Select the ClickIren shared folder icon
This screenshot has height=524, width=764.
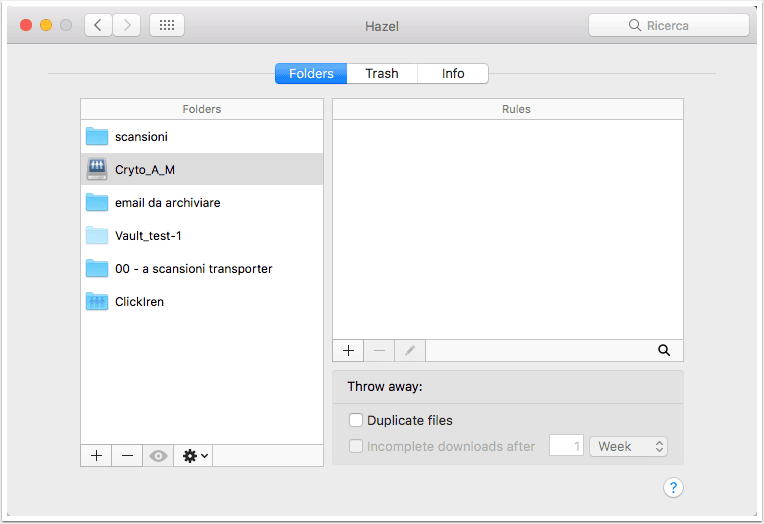click(97, 302)
